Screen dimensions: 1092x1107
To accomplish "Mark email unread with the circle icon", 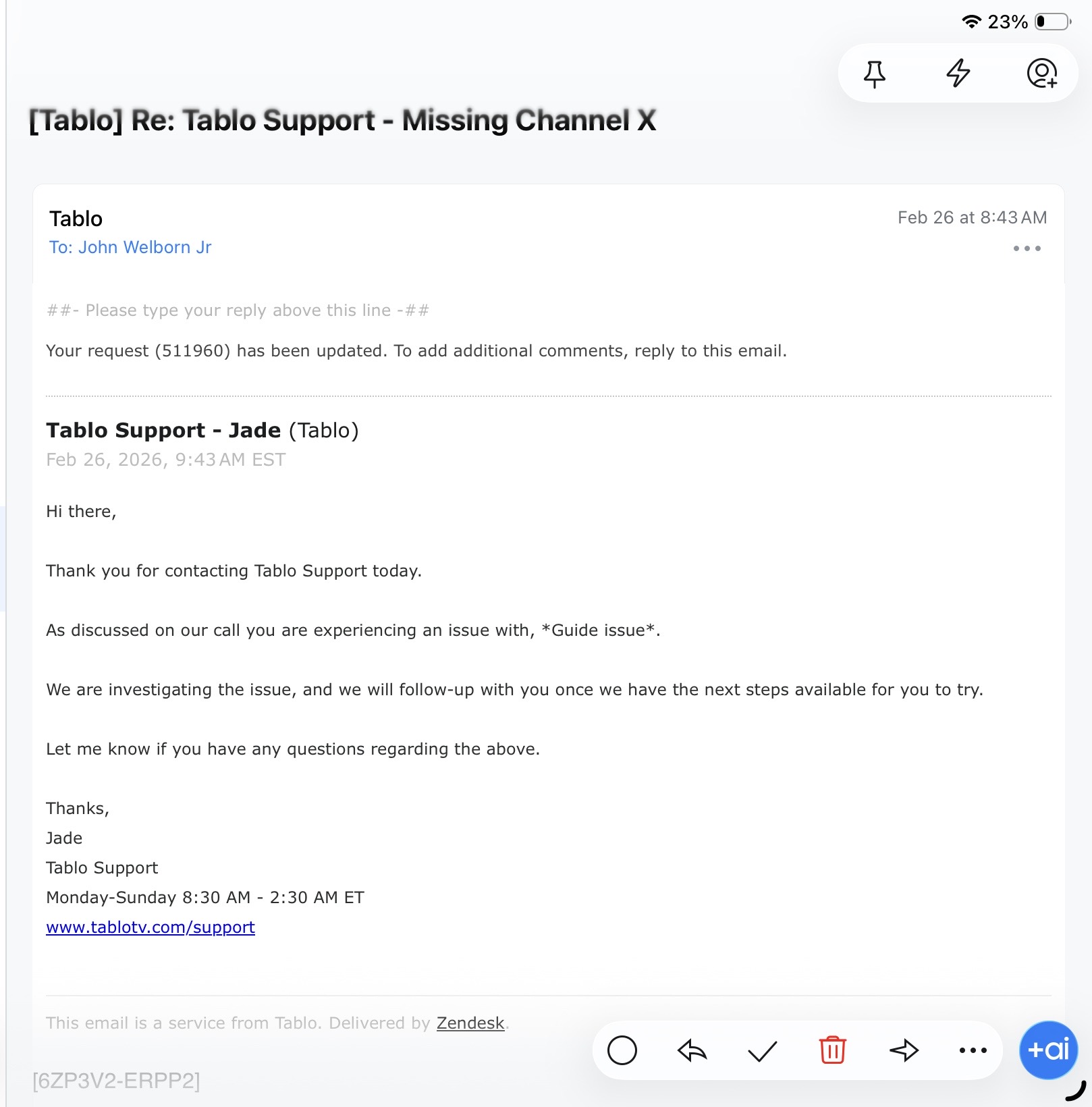I will click(622, 1050).
